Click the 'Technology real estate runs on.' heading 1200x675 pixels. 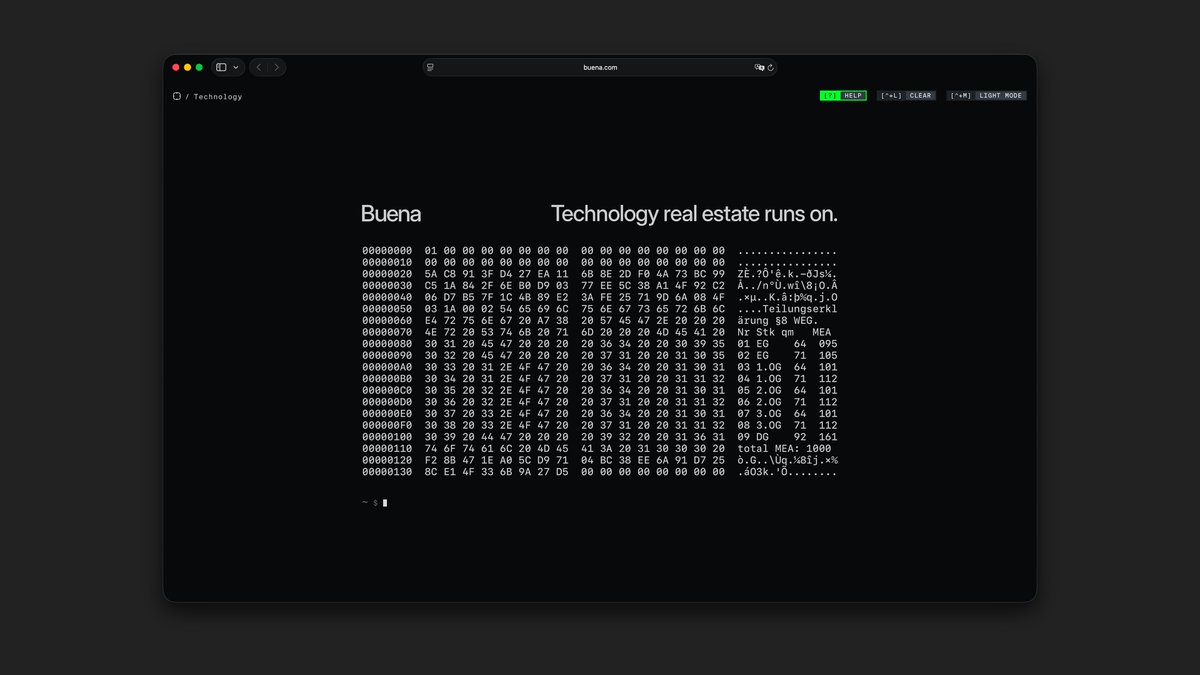(694, 214)
